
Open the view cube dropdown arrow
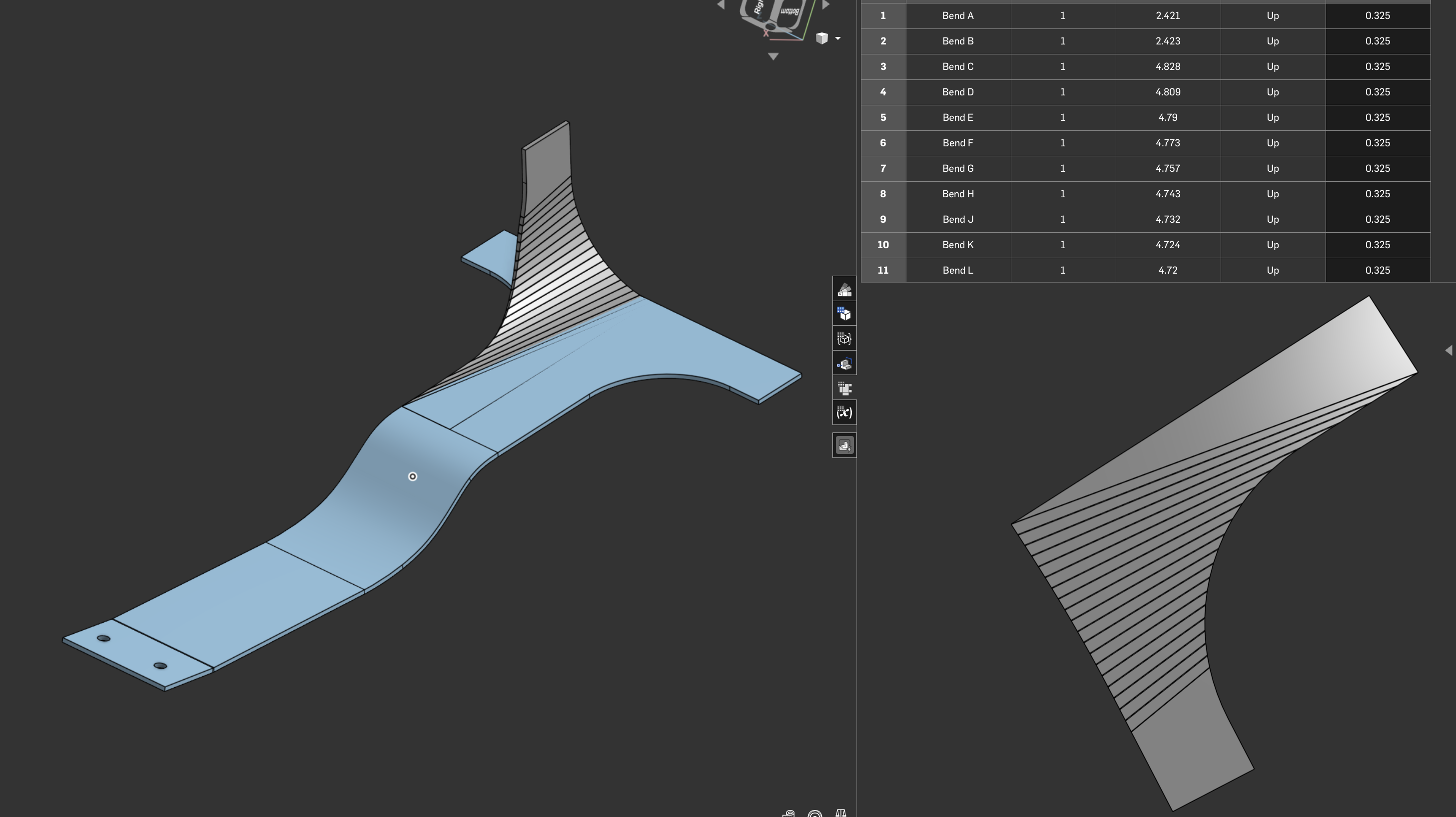point(837,38)
